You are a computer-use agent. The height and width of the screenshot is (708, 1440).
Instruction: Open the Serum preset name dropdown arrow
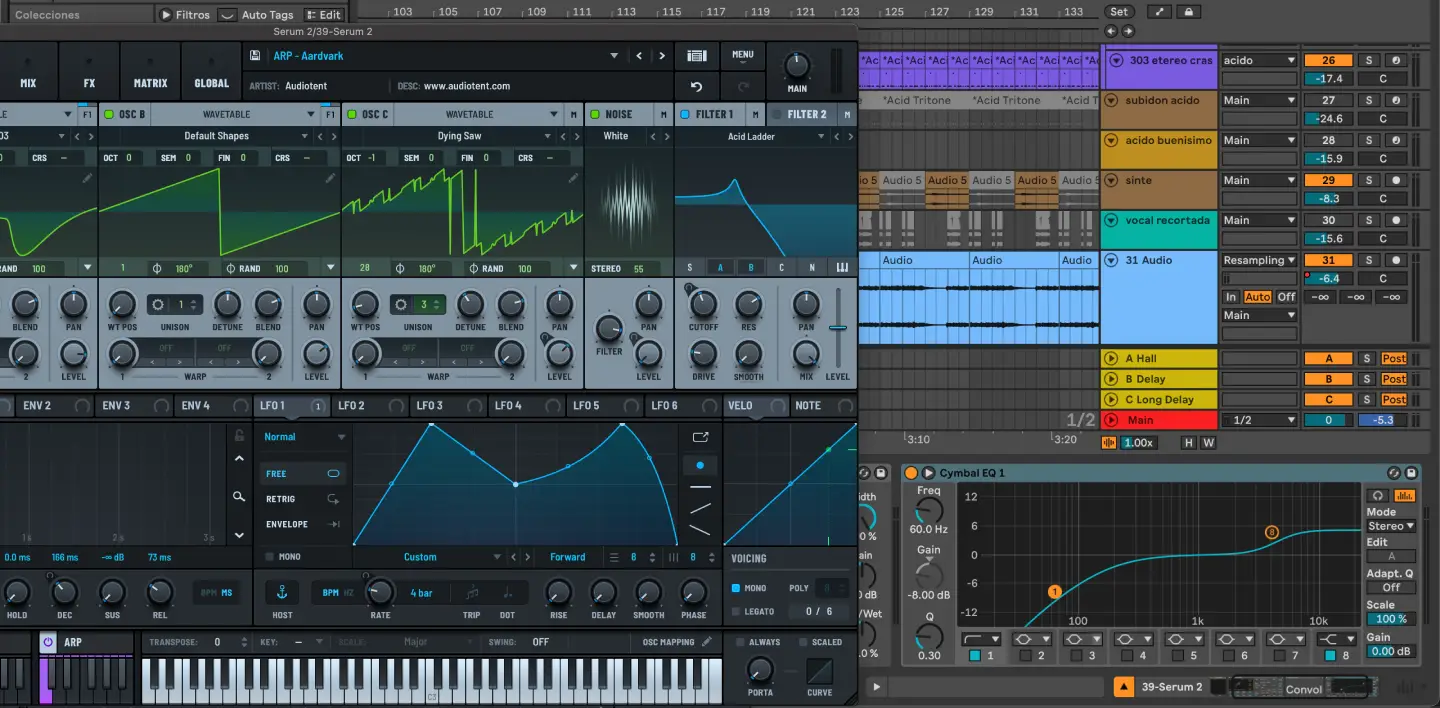tap(614, 56)
